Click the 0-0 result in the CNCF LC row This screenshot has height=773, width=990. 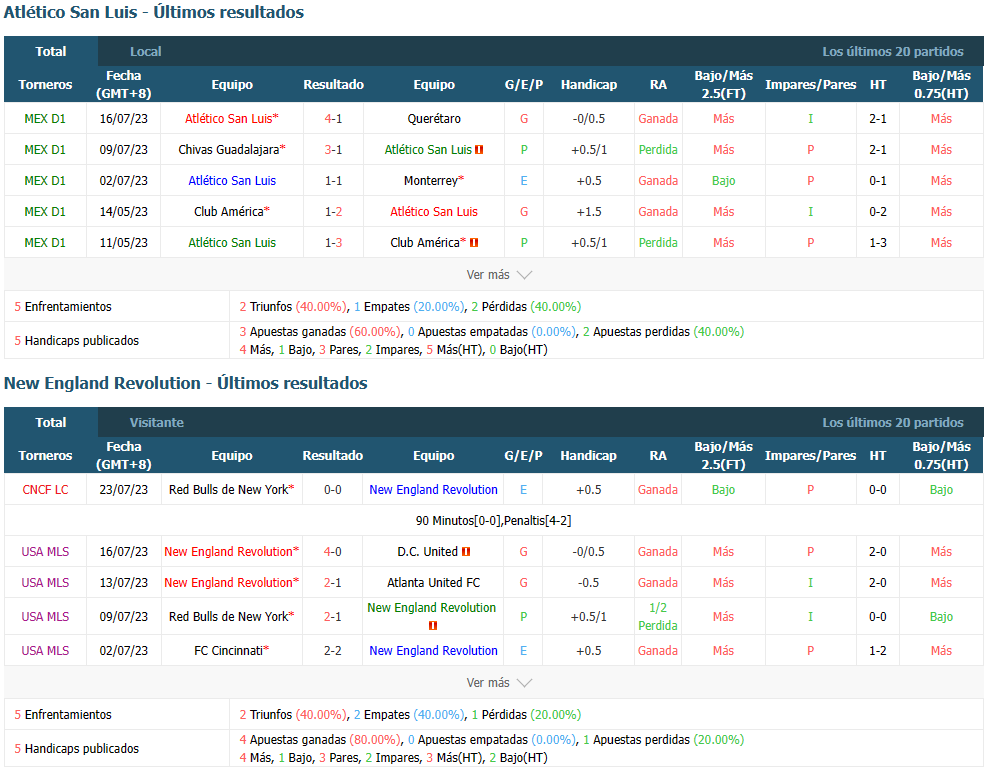click(x=333, y=489)
